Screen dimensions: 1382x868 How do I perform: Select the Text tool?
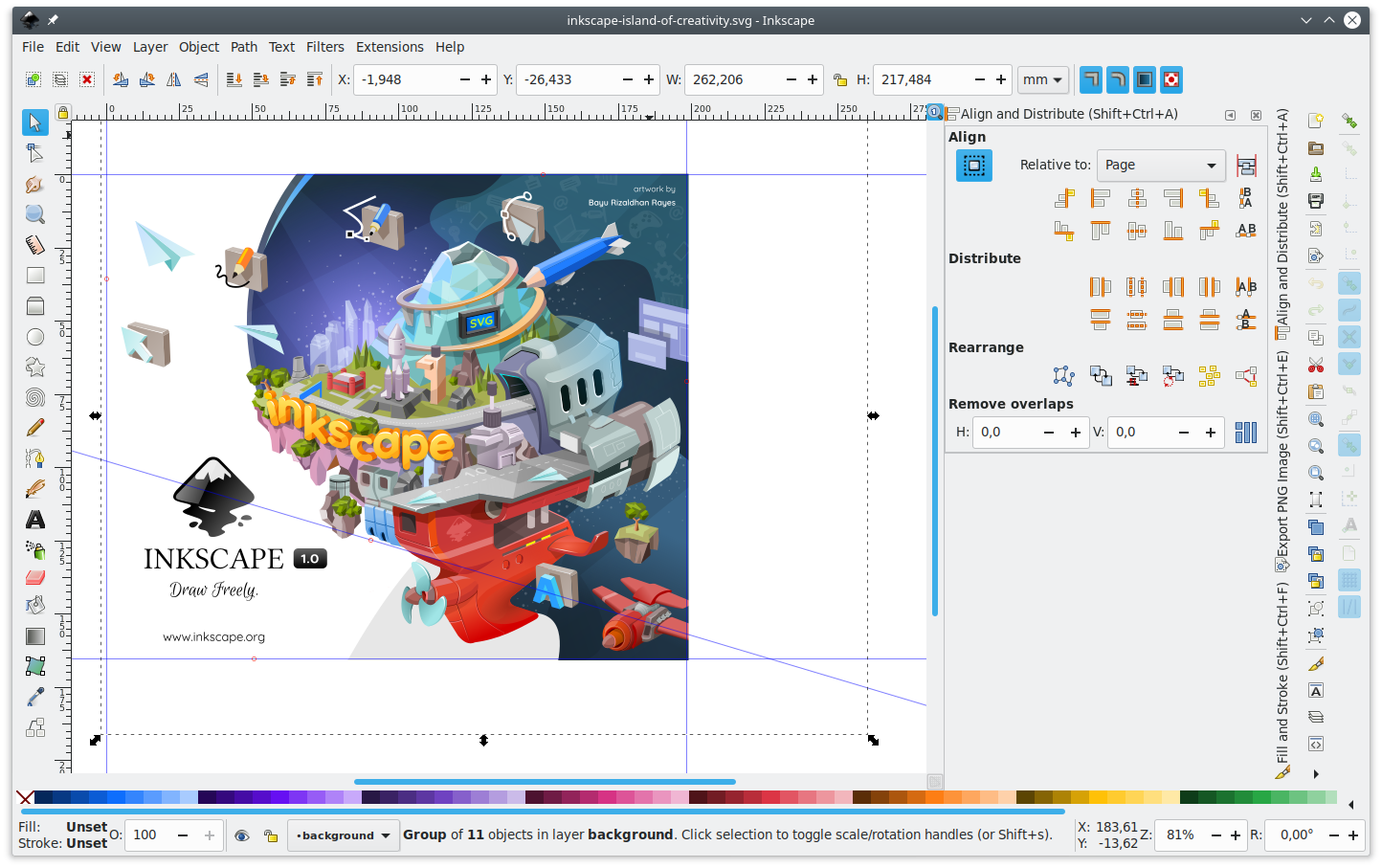tap(34, 520)
